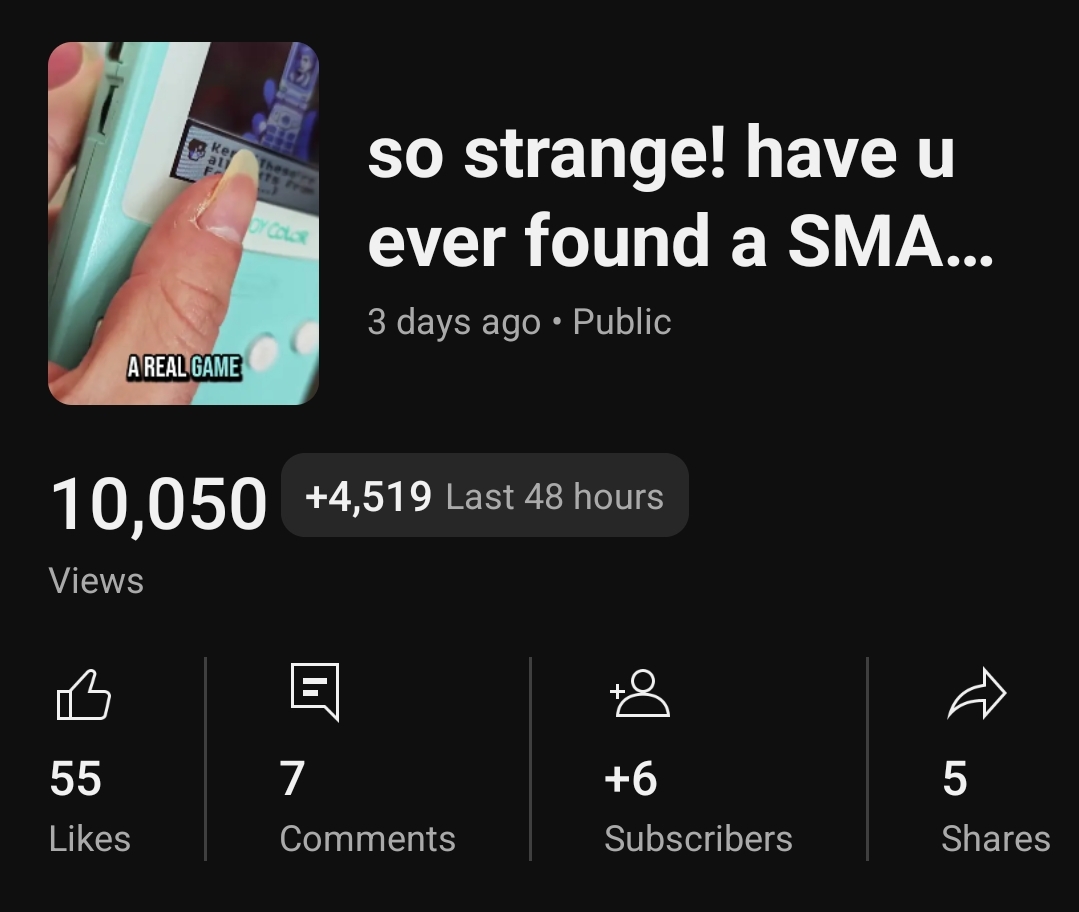Open the 'Shares' label
Image resolution: width=1079 pixels, height=912 pixels.
coord(996,839)
